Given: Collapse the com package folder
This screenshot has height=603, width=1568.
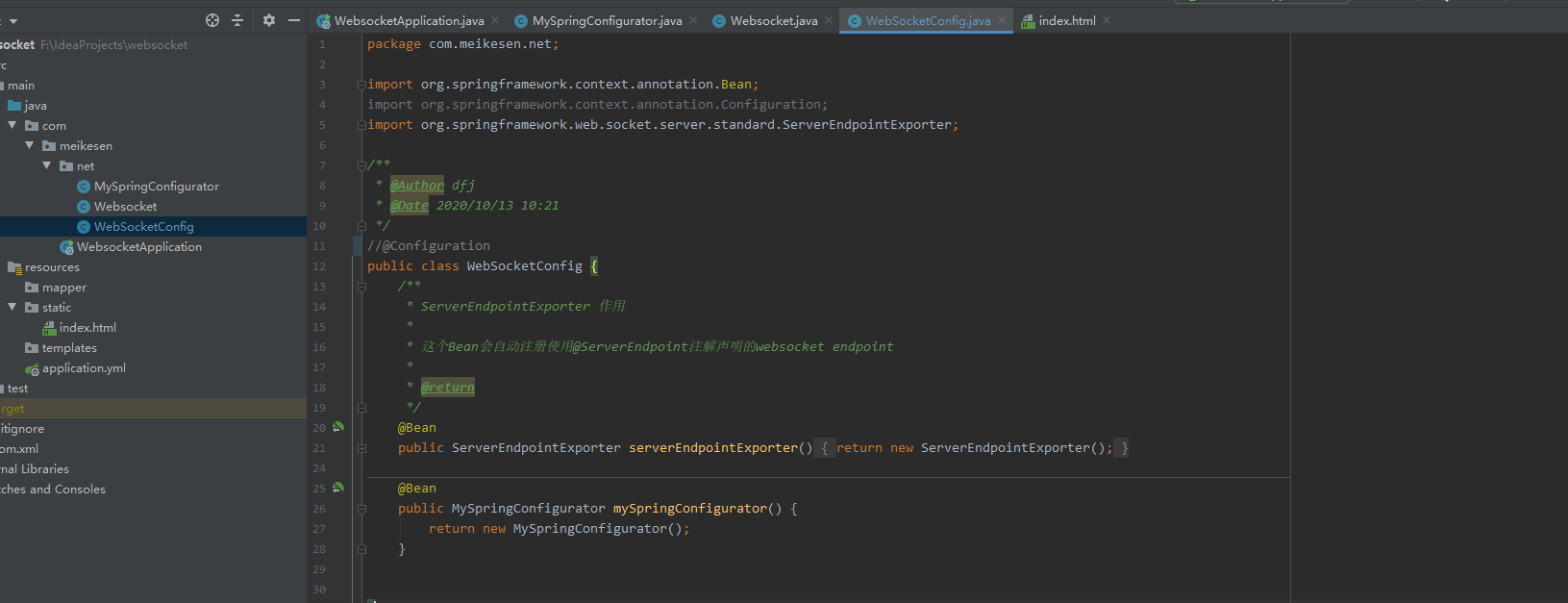Looking at the screenshot, I should click(12, 125).
